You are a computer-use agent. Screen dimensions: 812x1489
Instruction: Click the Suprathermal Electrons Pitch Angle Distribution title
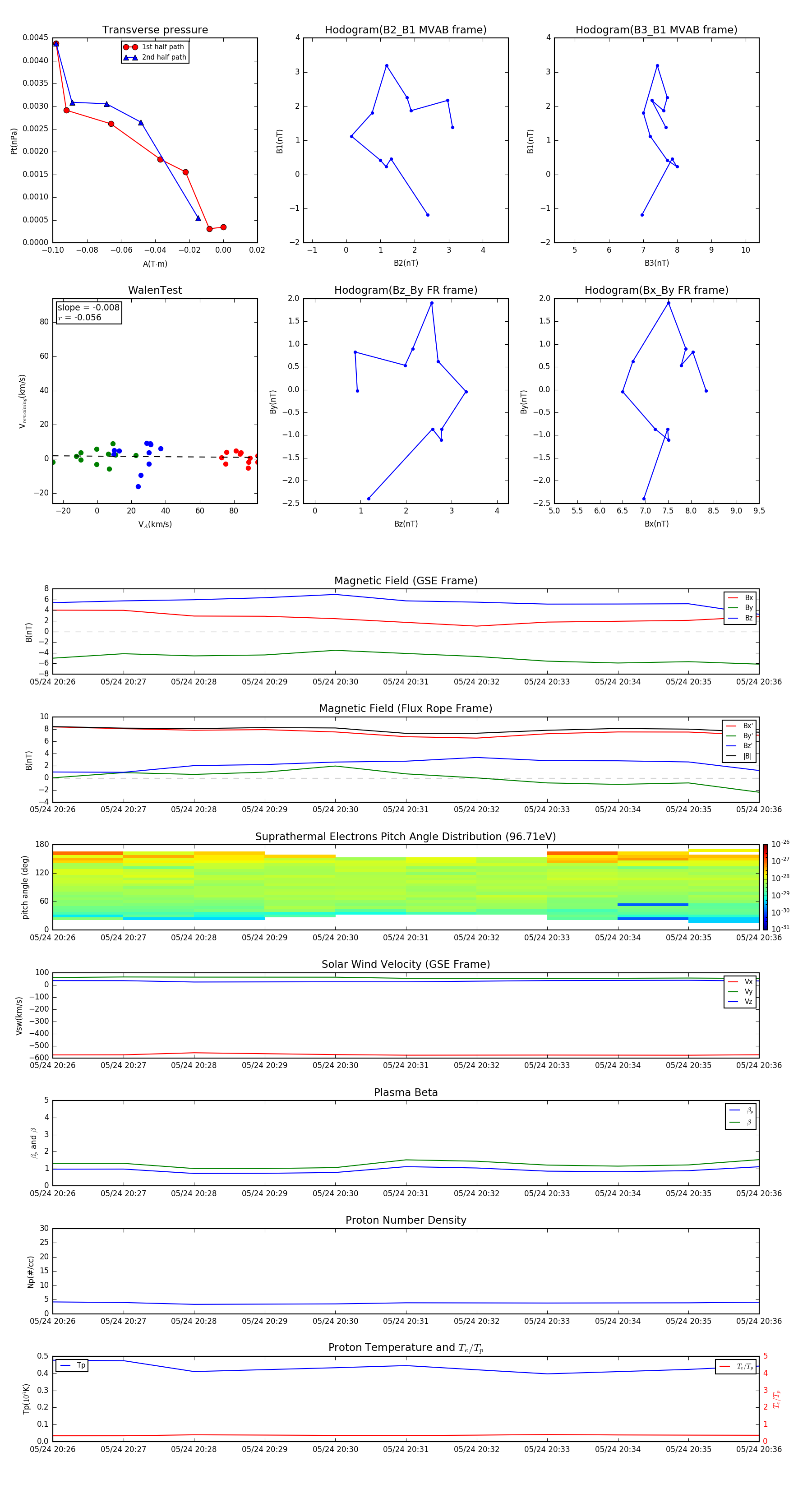[x=406, y=837]
